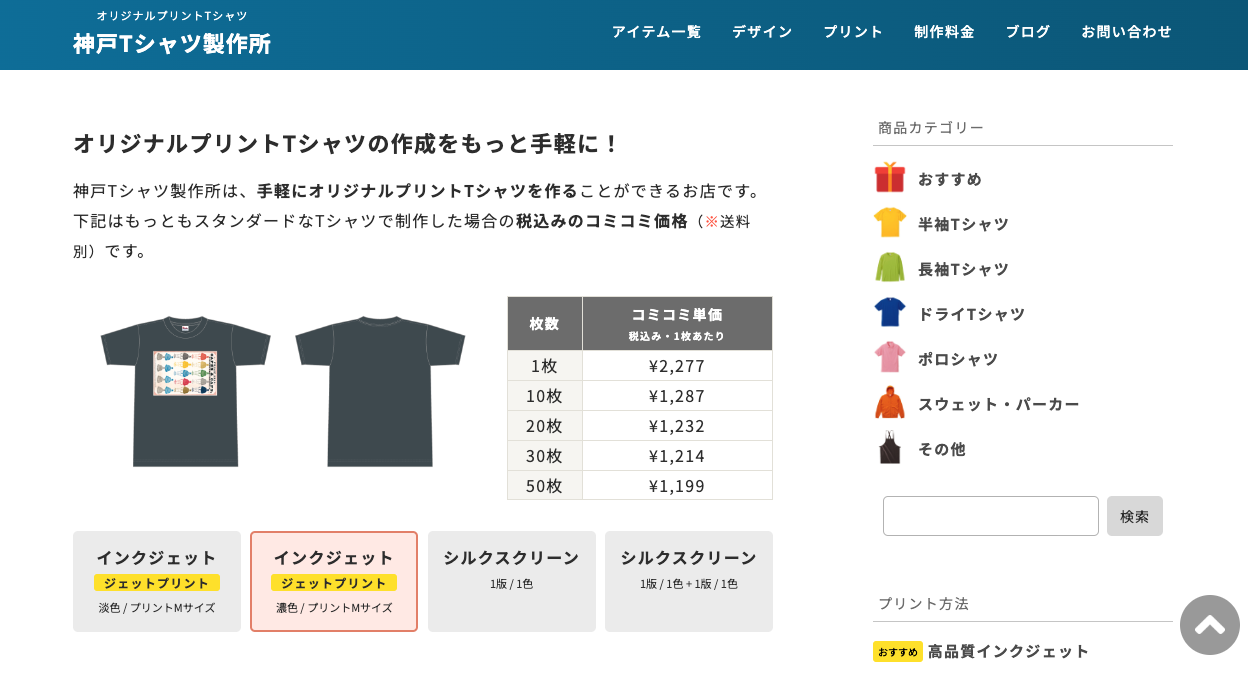Open the 制作料金 menu item

(944, 32)
